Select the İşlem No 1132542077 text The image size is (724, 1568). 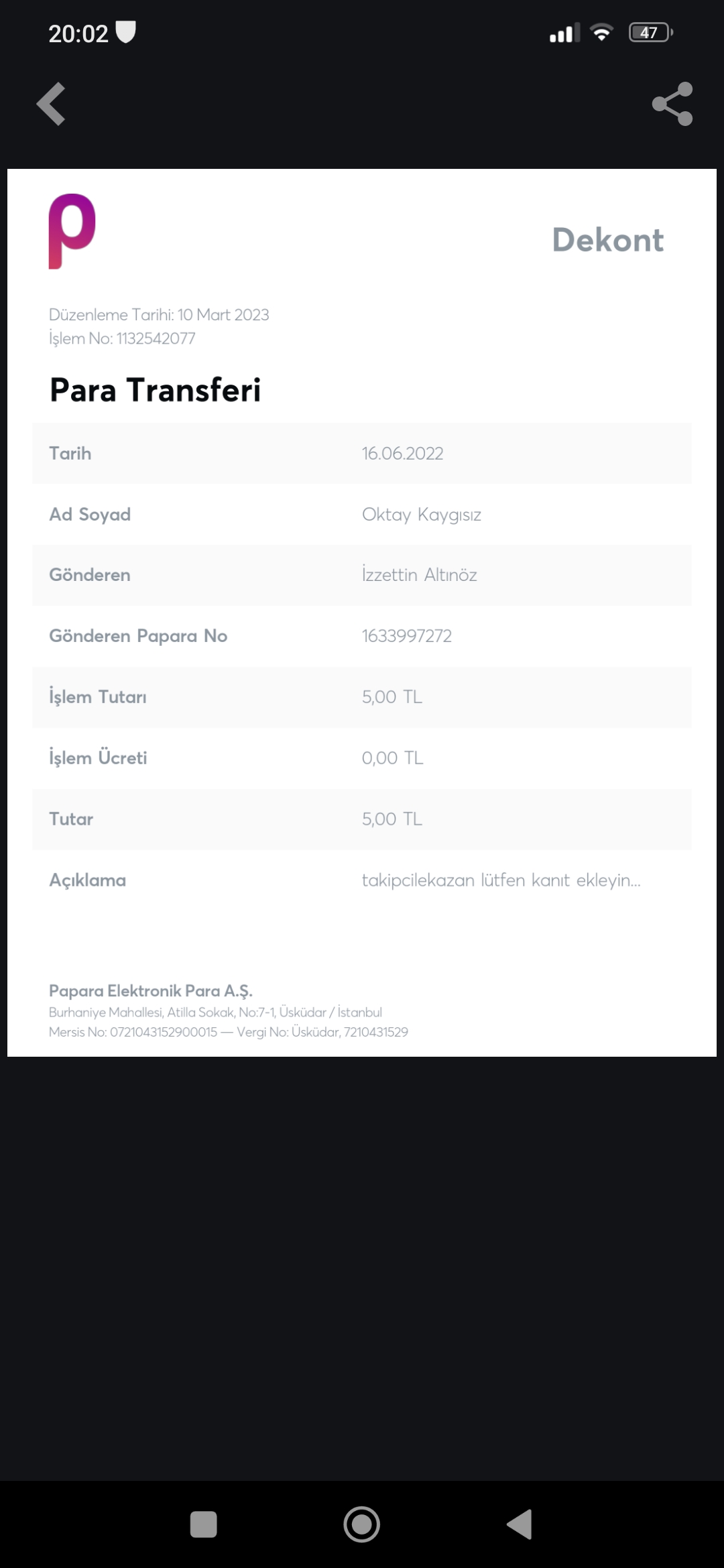click(122, 338)
